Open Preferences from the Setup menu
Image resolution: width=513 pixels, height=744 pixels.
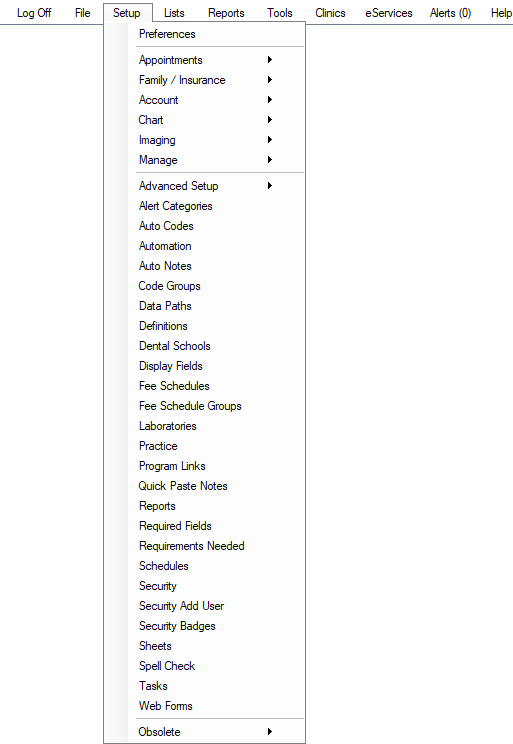point(204,34)
